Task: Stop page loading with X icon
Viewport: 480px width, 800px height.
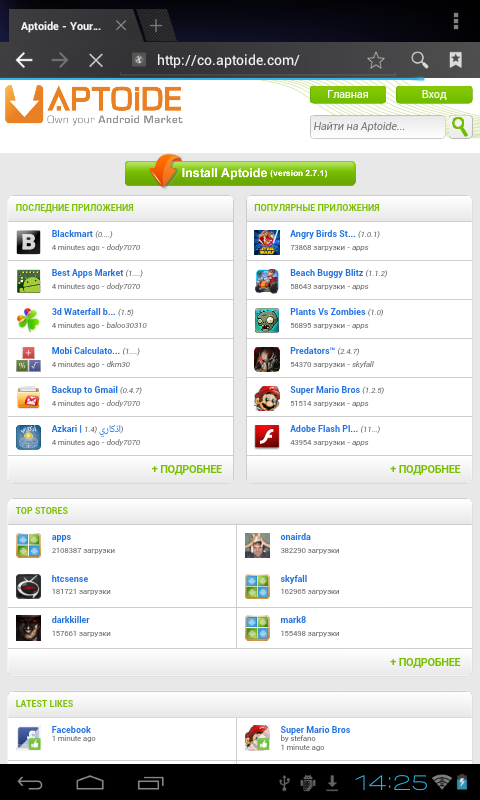Action: click(96, 61)
